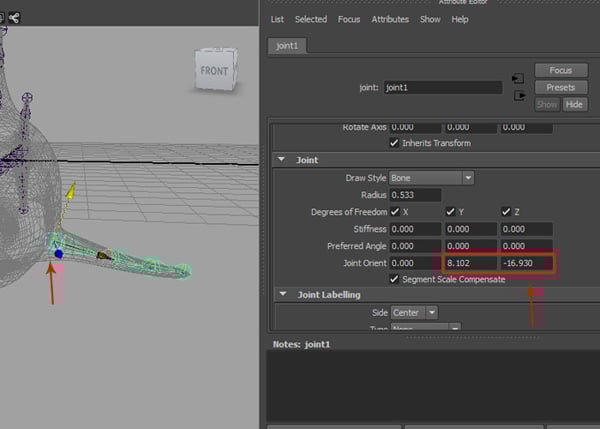Click the Hide button
This screenshot has height=429, width=600.
tap(574, 104)
